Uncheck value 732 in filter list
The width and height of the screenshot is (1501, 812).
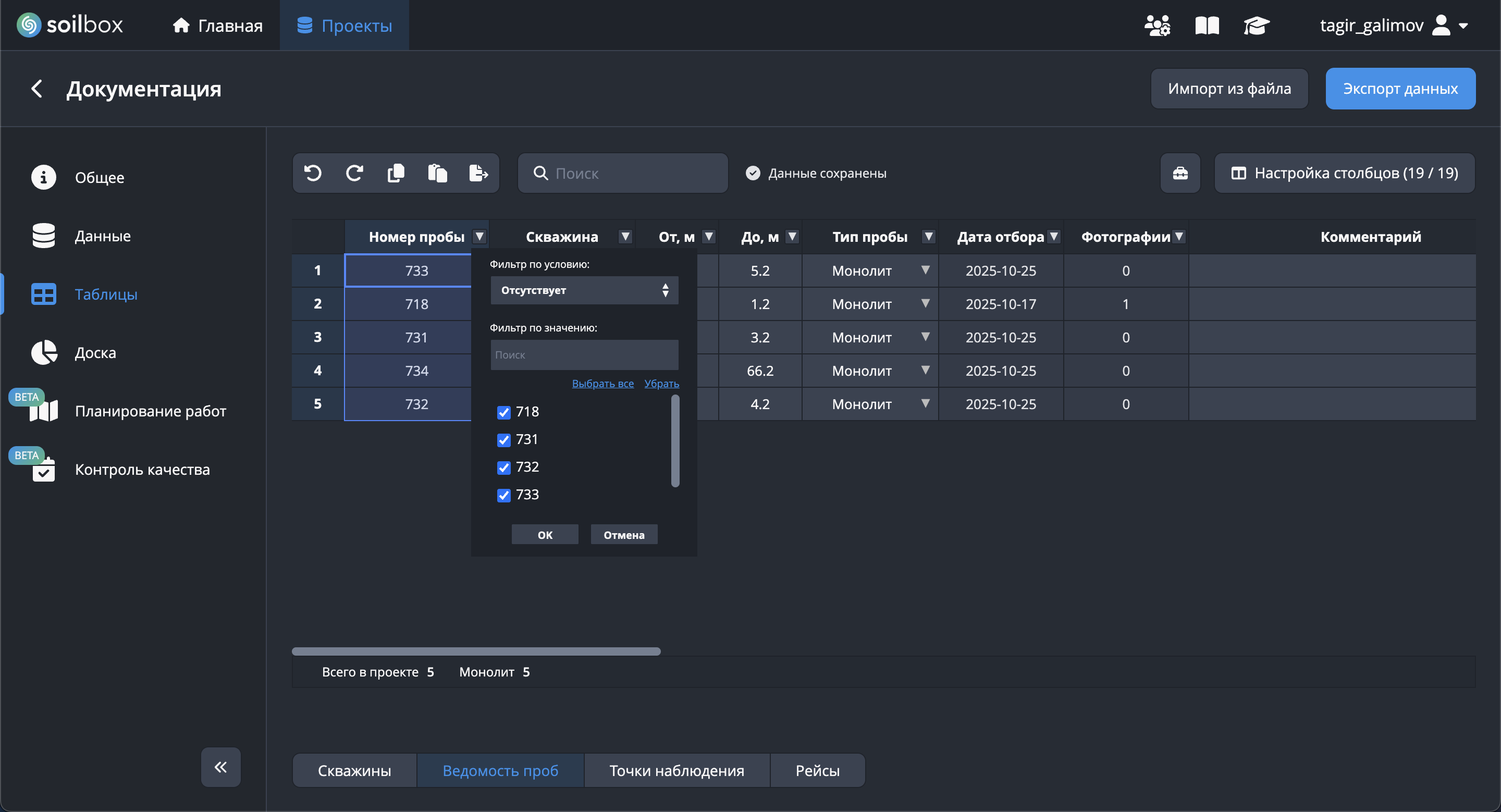(x=504, y=467)
